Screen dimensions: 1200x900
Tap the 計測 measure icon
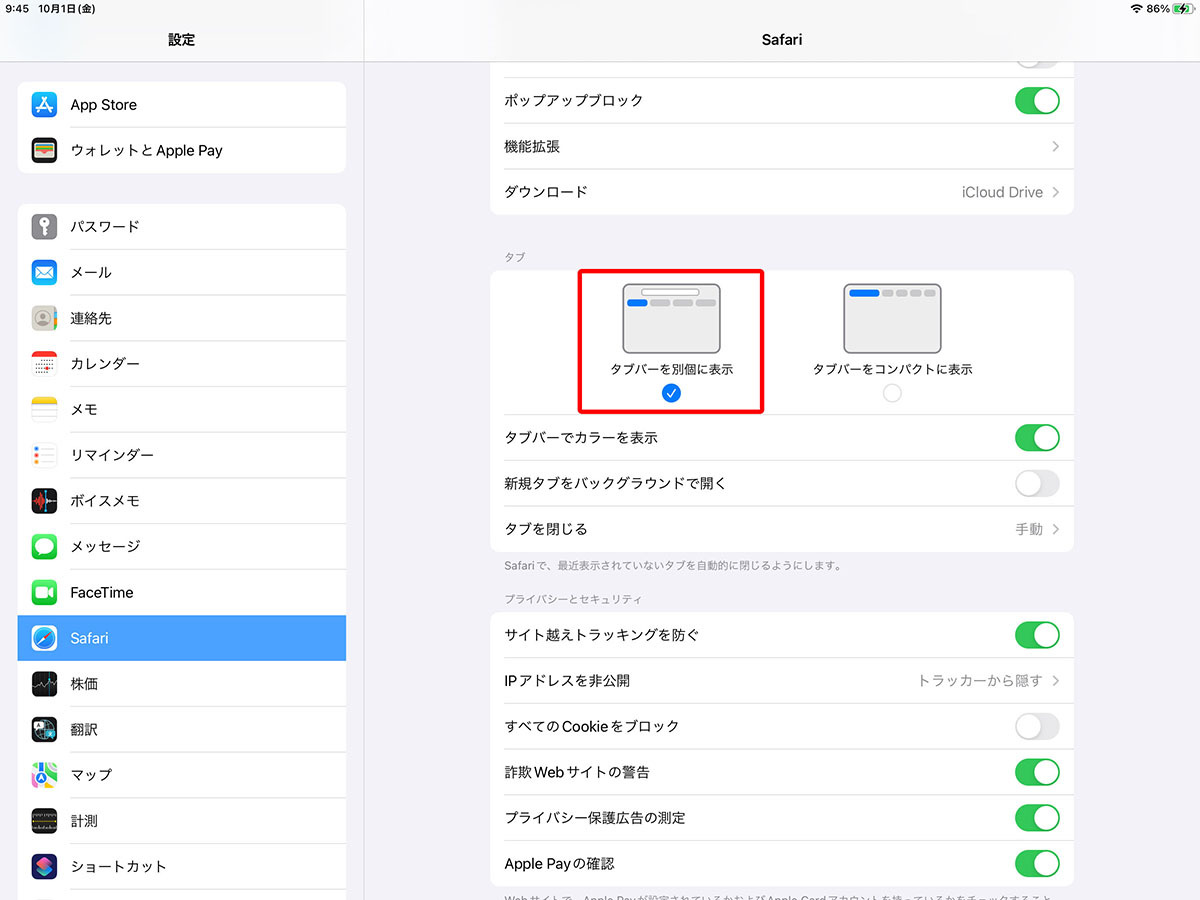click(44, 821)
